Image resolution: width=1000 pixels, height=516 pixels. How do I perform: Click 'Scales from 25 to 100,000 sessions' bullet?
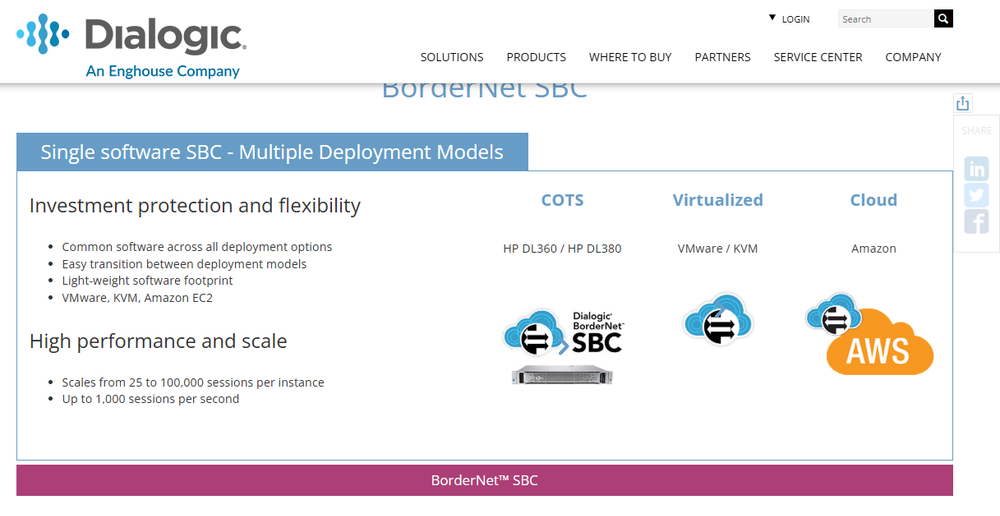[x=193, y=383]
